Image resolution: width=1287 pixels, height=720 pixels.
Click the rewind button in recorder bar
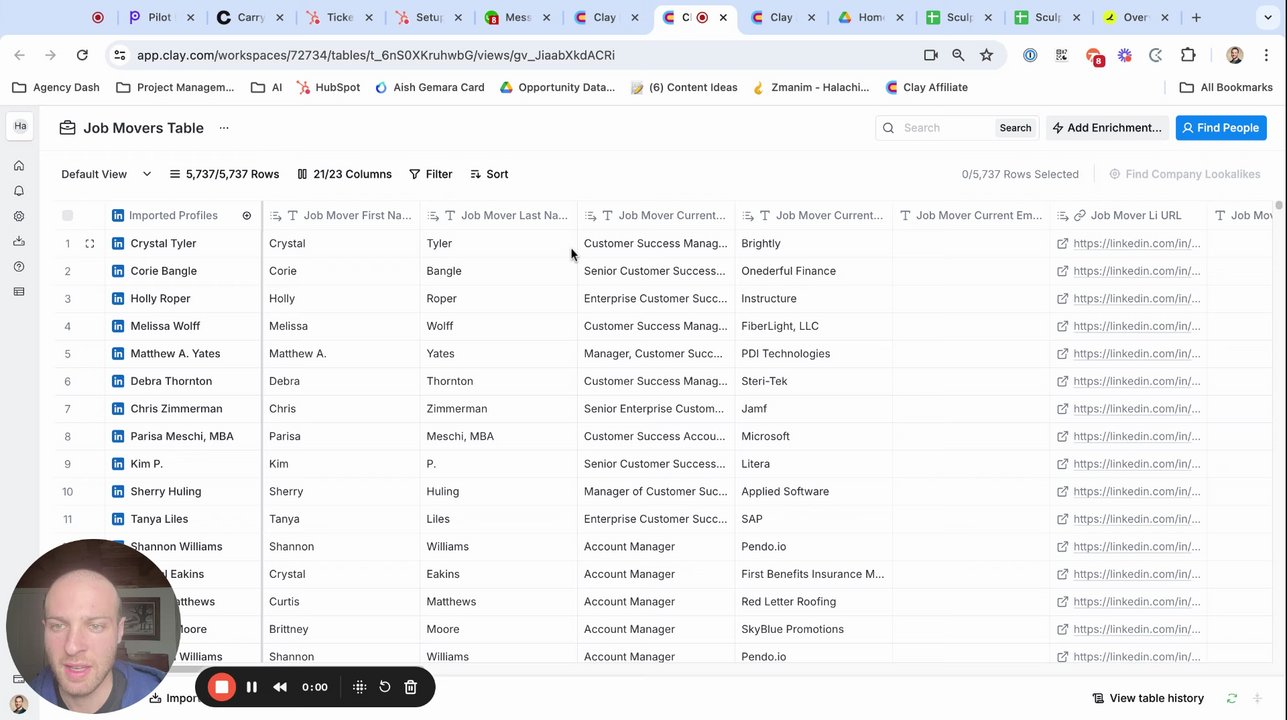pyautogui.click(x=280, y=687)
